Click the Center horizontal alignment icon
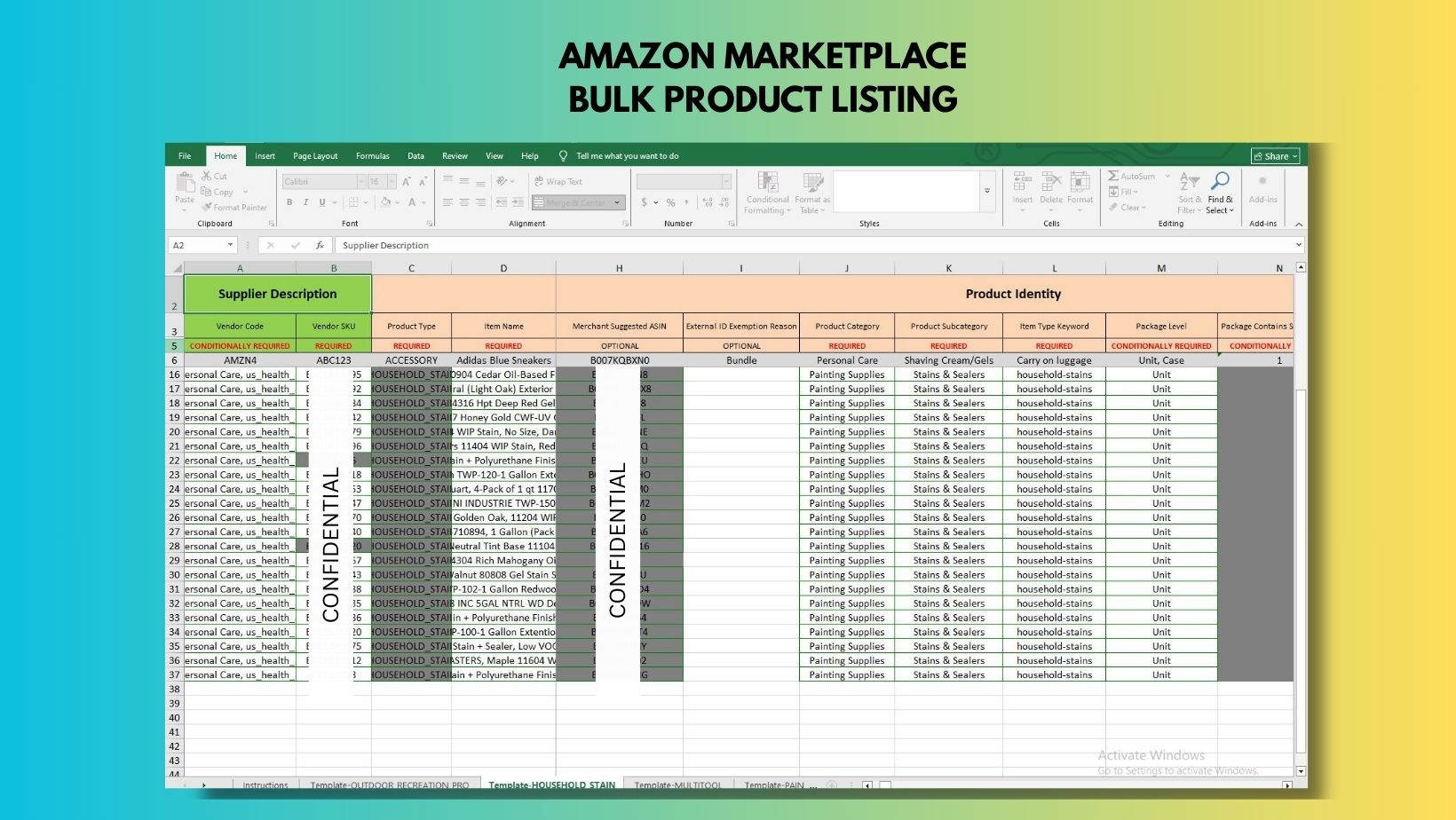The image size is (1456, 820). coord(464,202)
